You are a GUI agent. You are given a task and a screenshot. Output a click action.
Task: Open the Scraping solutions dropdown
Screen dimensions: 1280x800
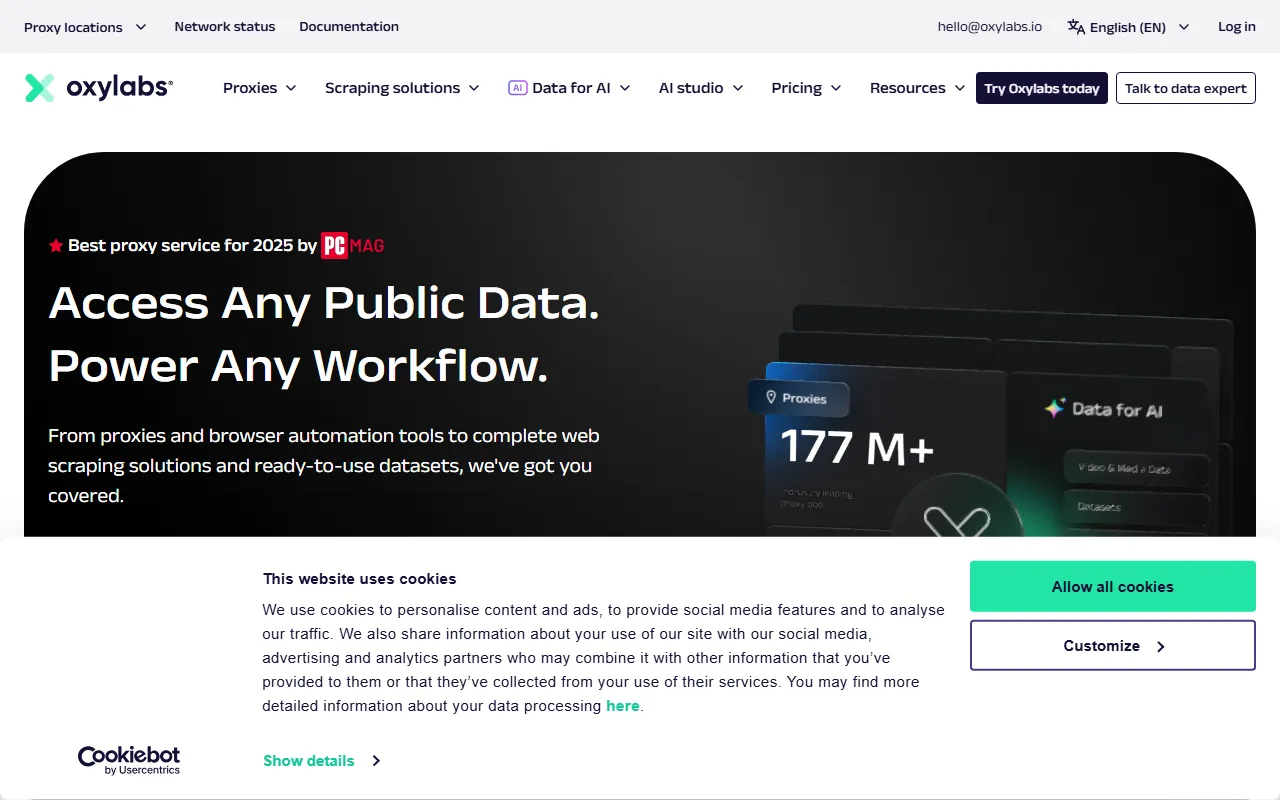402,88
